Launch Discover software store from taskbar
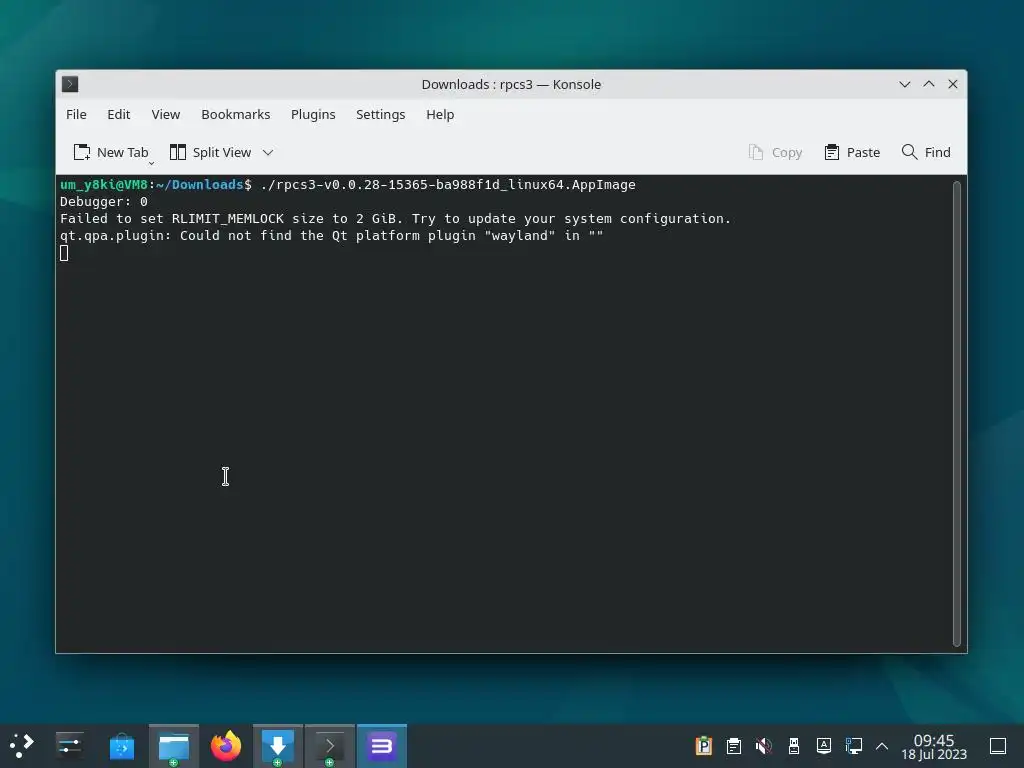The height and width of the screenshot is (768, 1024). point(121,746)
